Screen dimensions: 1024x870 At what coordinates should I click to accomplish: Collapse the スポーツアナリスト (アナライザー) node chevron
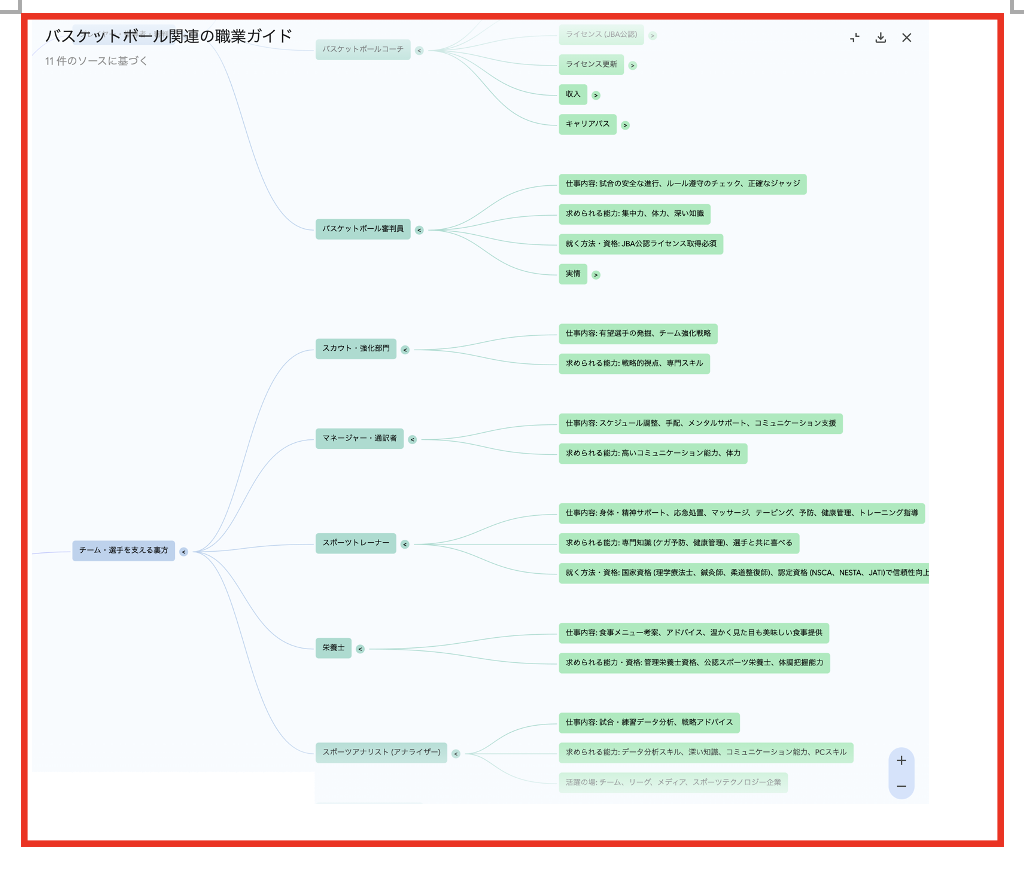(456, 754)
